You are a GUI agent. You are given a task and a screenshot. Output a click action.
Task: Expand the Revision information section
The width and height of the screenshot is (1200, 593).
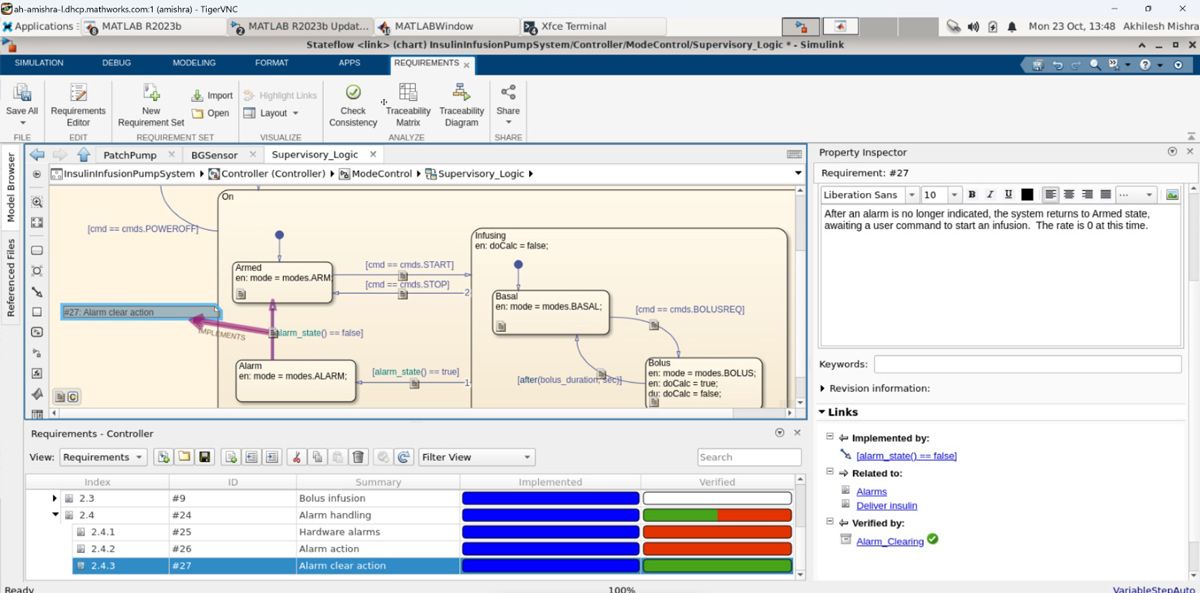(822, 388)
